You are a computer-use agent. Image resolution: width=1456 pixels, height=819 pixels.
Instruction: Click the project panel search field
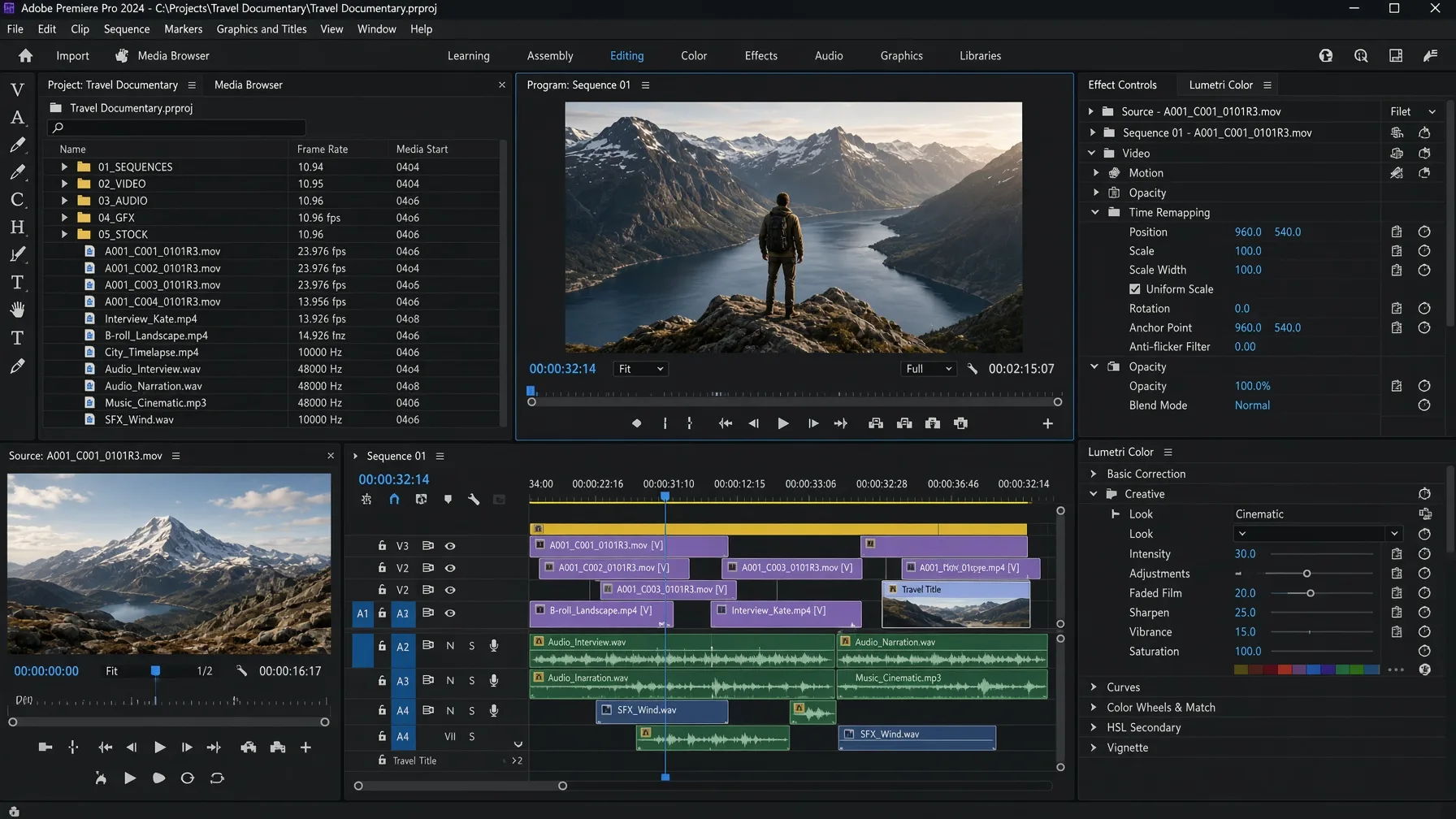pos(177,128)
